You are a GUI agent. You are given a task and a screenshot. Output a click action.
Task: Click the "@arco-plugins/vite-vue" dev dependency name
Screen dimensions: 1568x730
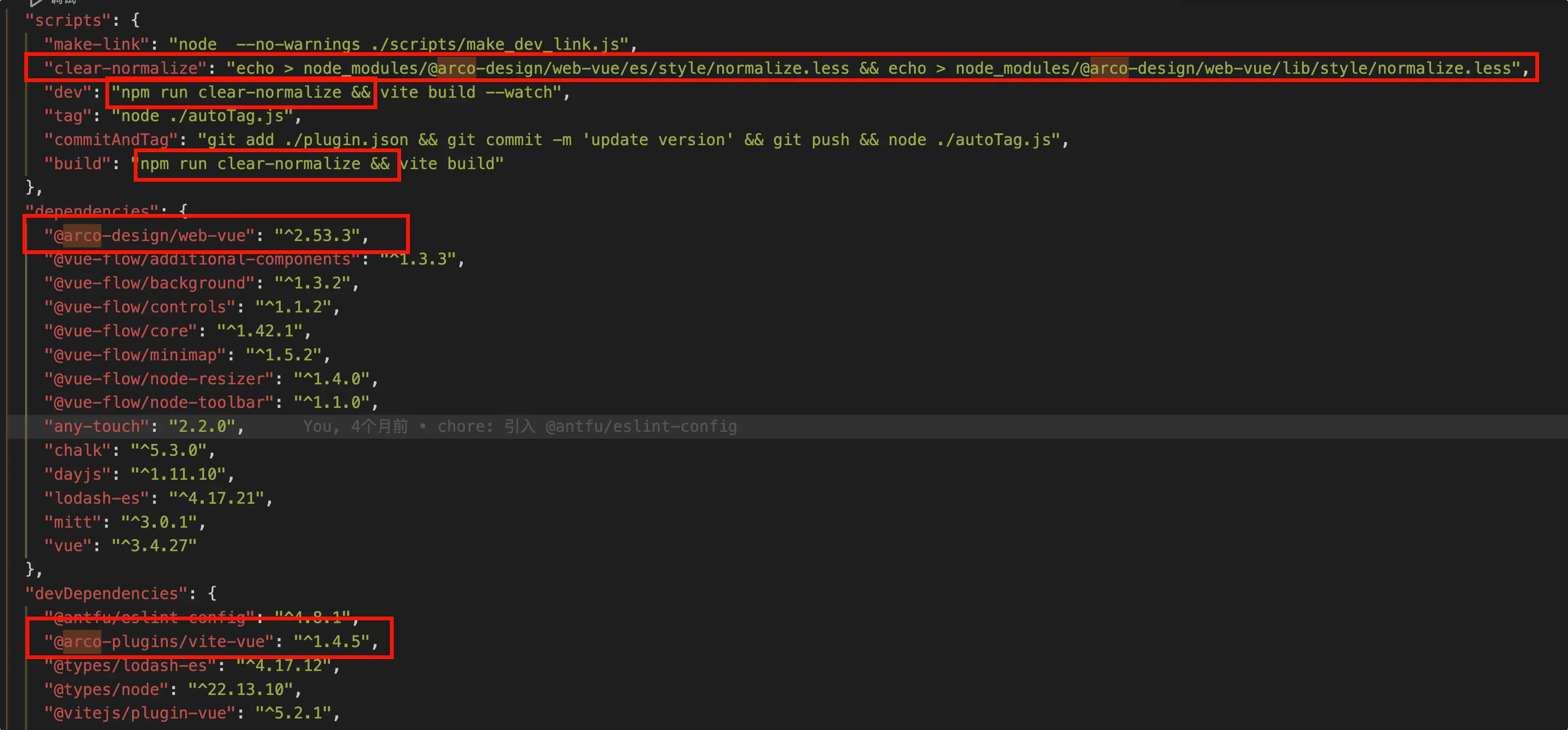click(x=159, y=642)
